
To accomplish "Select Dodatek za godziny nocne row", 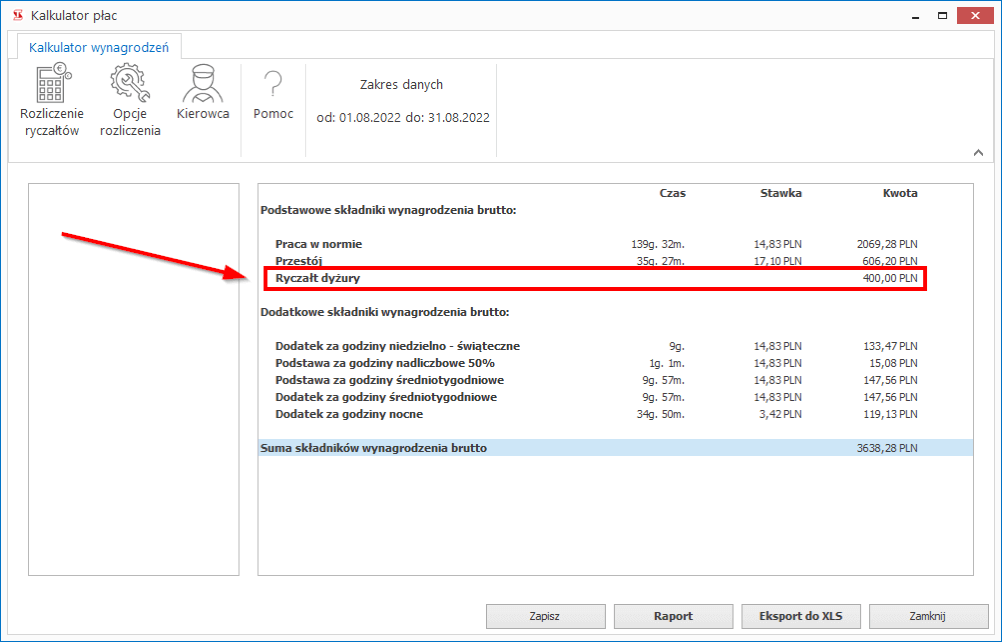I will pos(595,414).
